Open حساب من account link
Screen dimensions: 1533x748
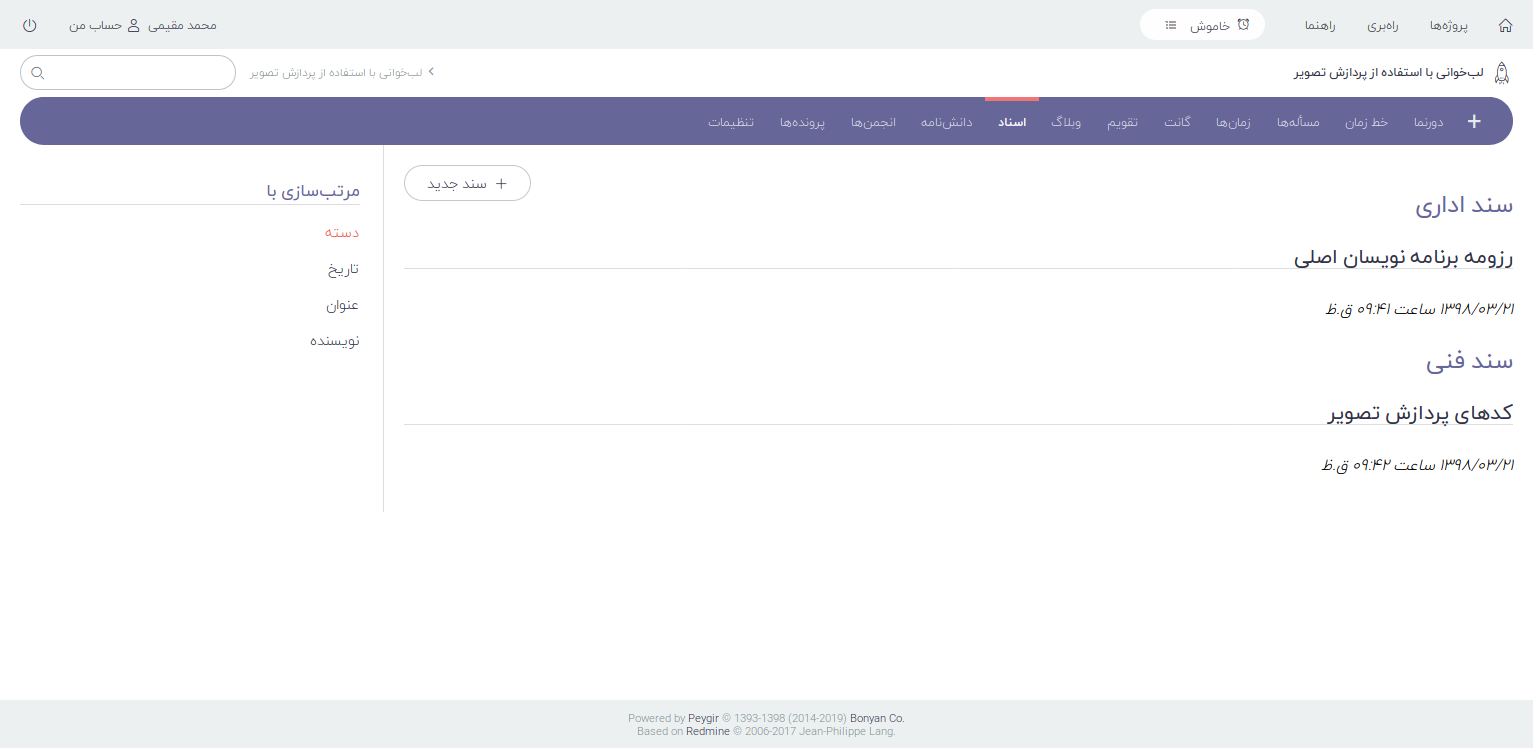click(x=95, y=25)
